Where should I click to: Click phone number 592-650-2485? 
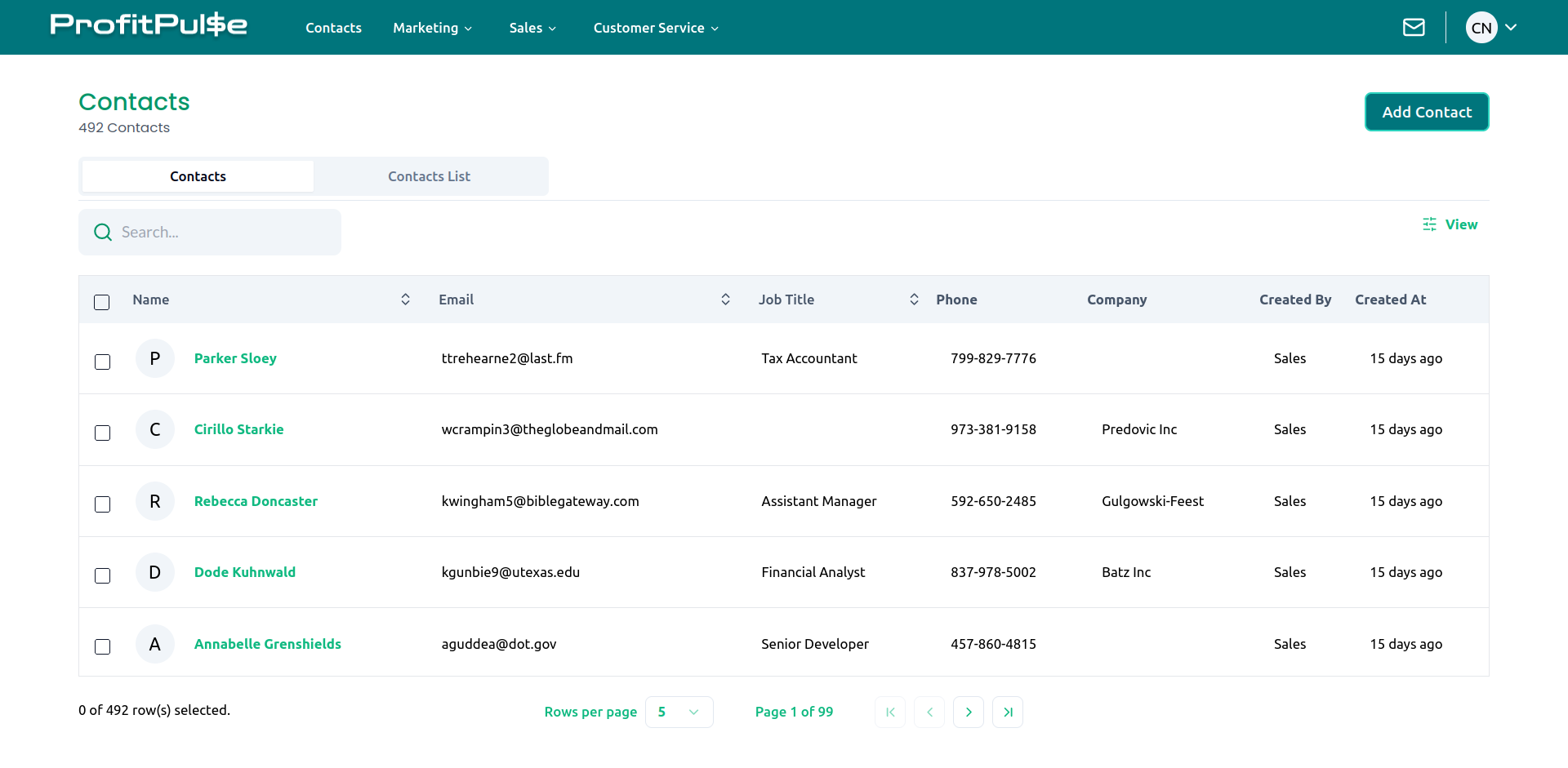point(993,501)
